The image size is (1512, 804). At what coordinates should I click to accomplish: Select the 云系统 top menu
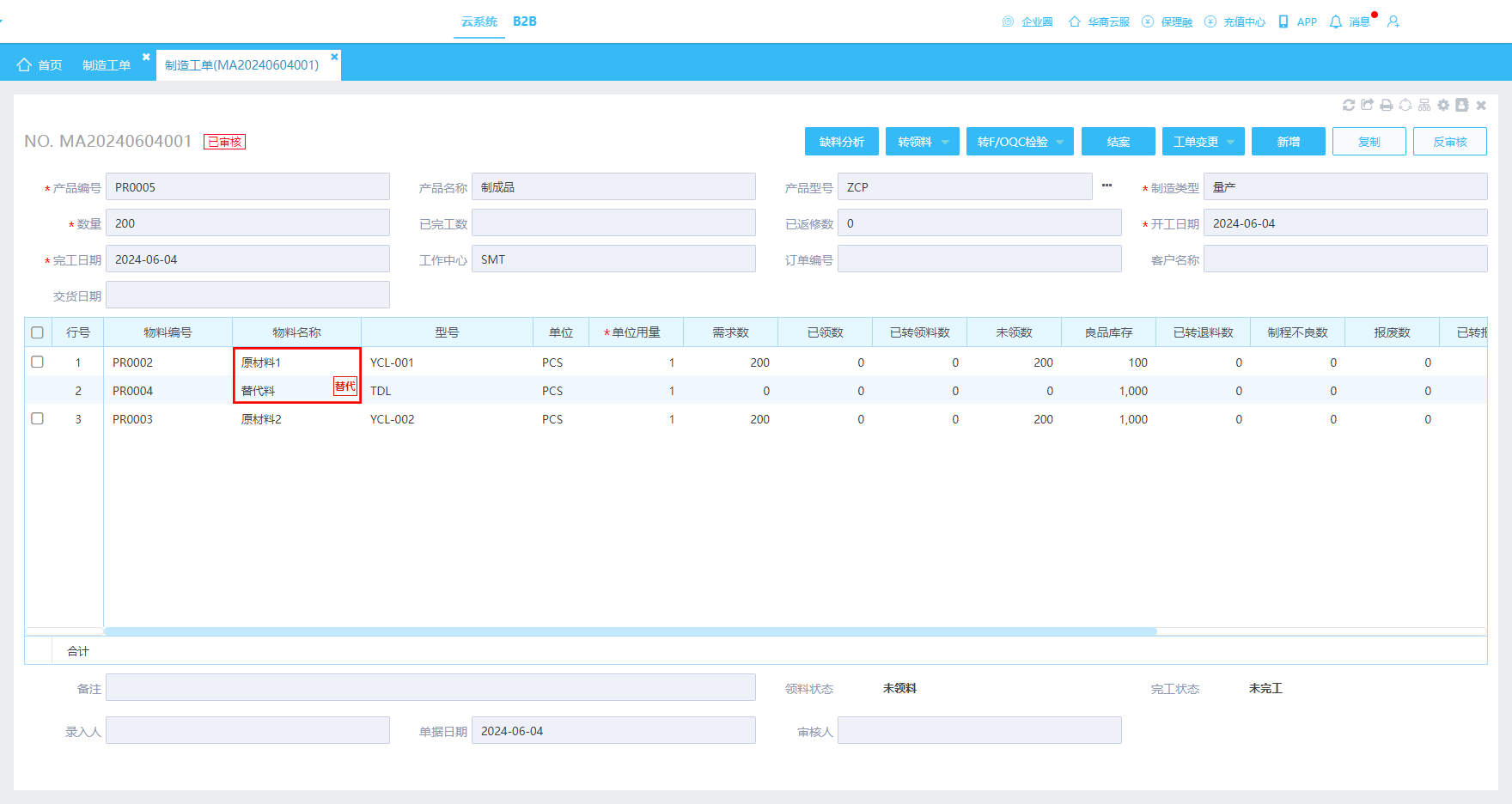[x=479, y=21]
